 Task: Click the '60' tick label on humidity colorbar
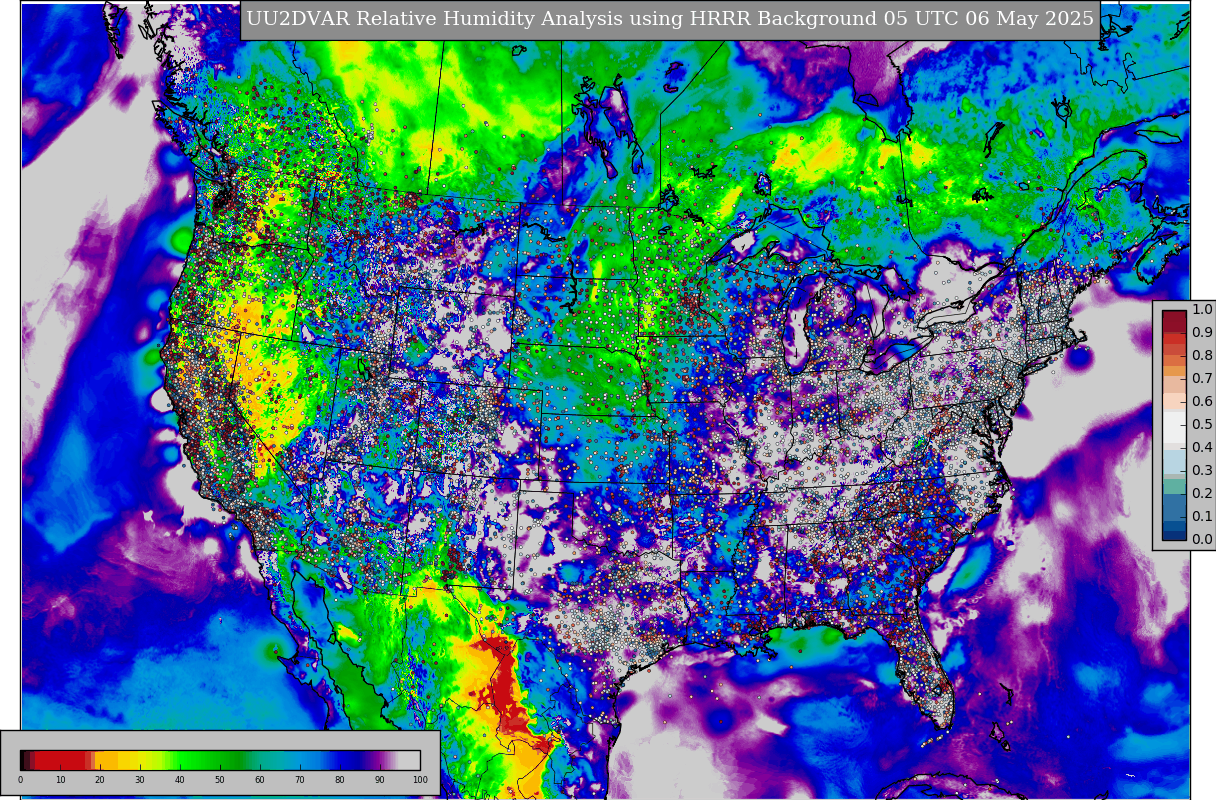pos(260,780)
